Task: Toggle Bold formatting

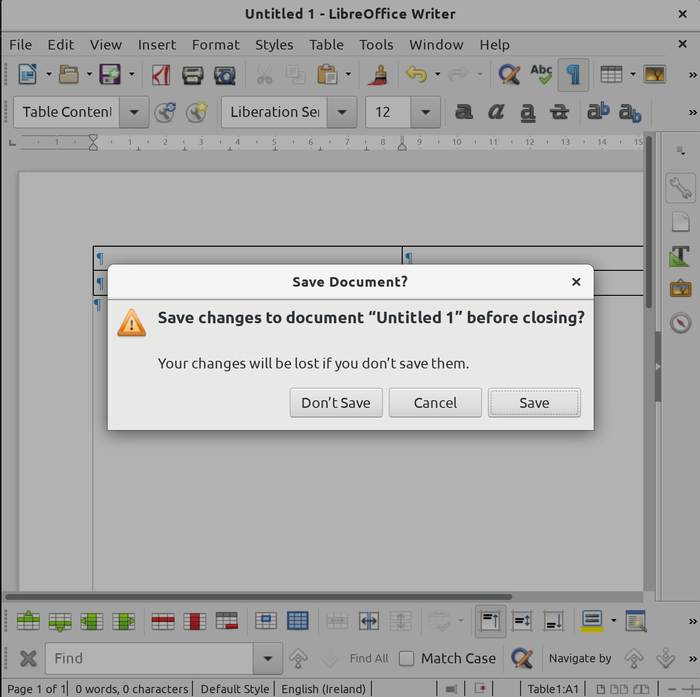Action: (464, 112)
